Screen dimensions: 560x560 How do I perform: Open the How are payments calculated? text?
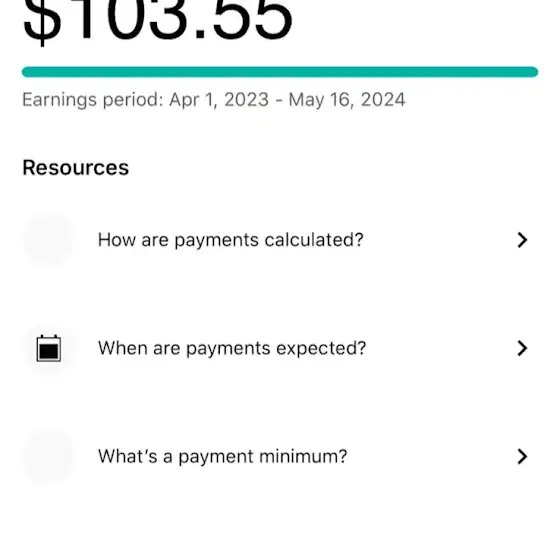pos(230,240)
